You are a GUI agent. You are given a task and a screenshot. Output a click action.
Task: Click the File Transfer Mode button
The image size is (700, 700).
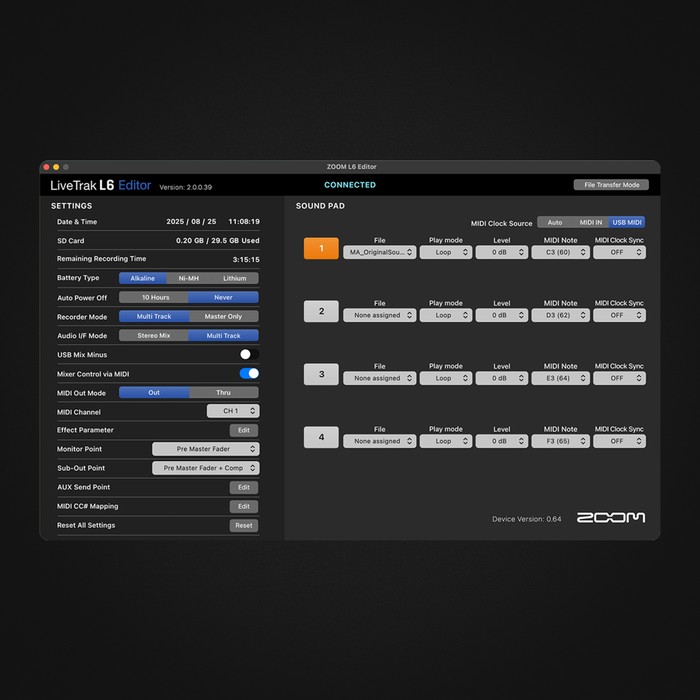[611, 185]
